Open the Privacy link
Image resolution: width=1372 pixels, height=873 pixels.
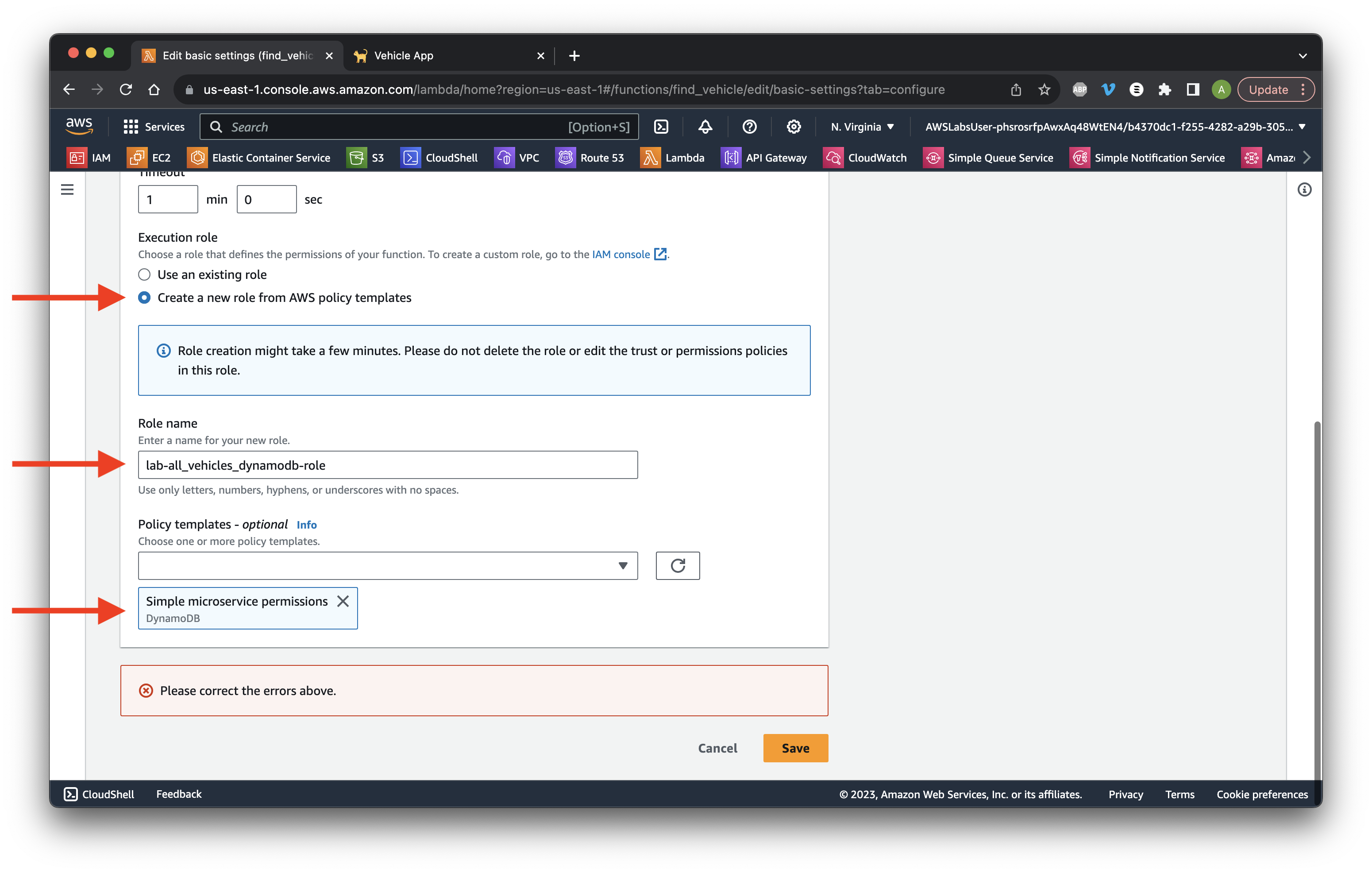pos(1125,794)
